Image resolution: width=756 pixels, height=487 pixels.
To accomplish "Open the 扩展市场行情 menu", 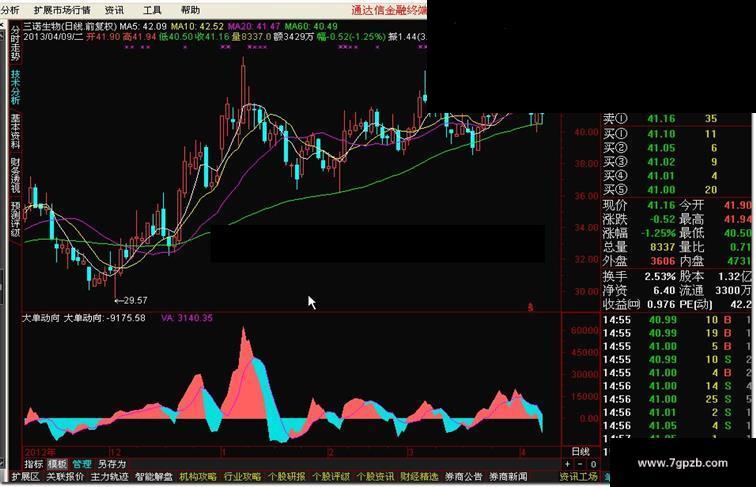I will tap(62, 10).
